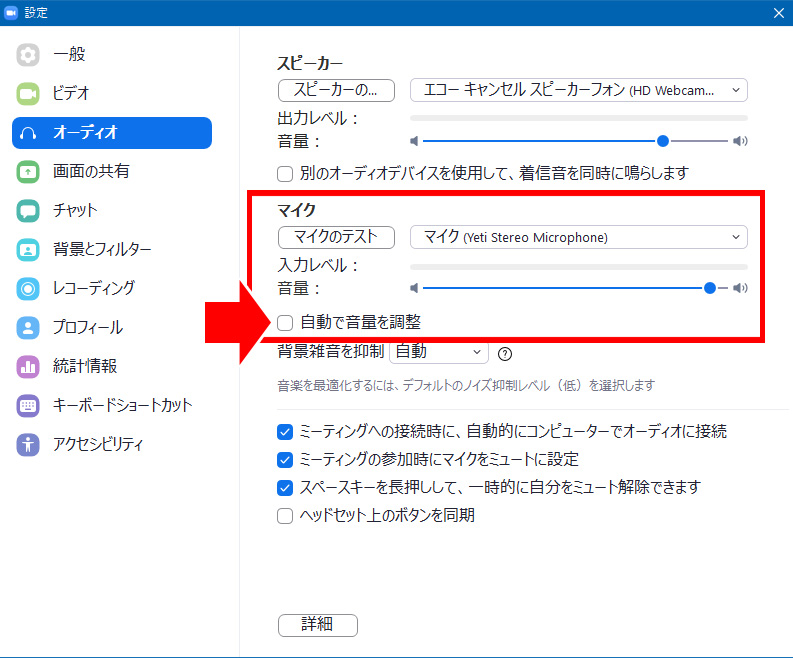Click the microphone volume slider handle

(x=710, y=288)
